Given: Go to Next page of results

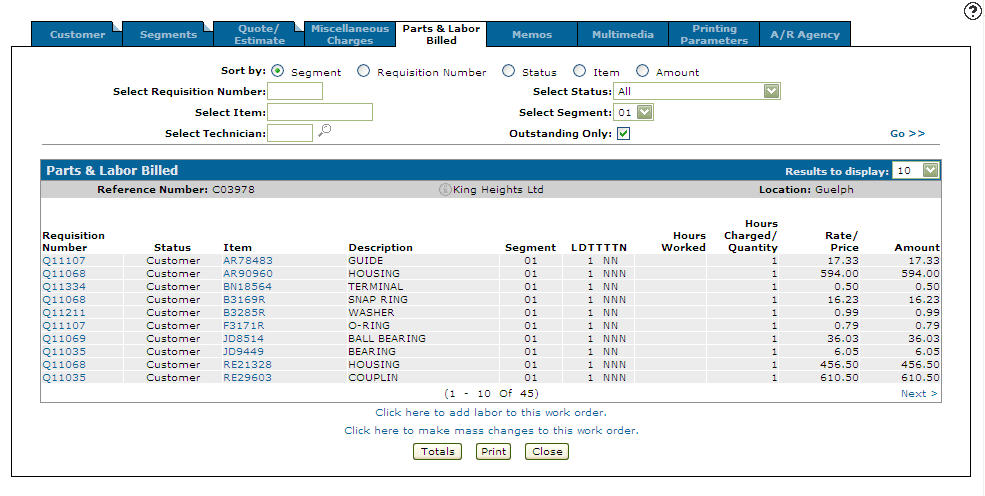Looking at the screenshot, I should [919, 394].
